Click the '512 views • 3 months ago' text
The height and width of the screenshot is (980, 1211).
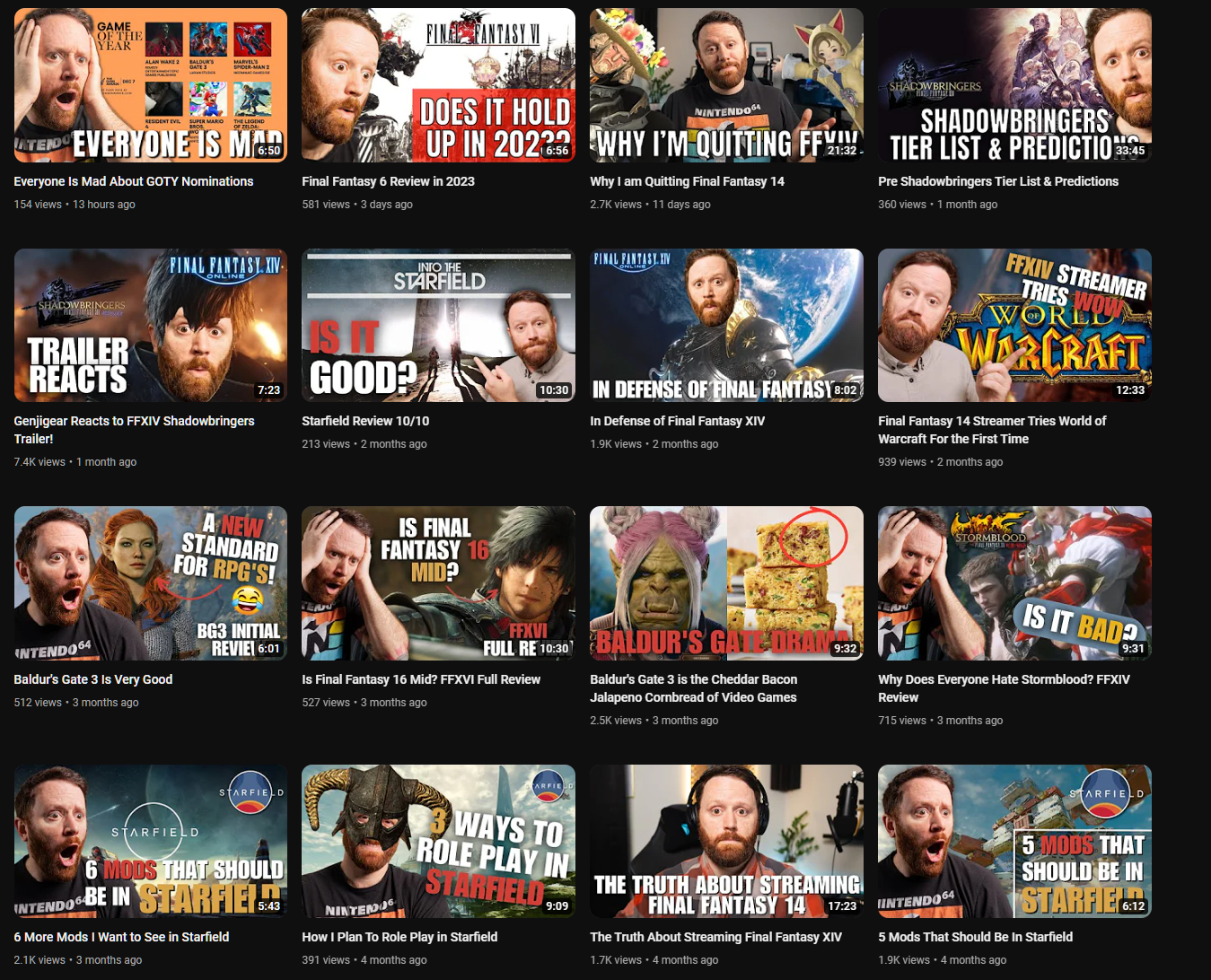point(76,703)
